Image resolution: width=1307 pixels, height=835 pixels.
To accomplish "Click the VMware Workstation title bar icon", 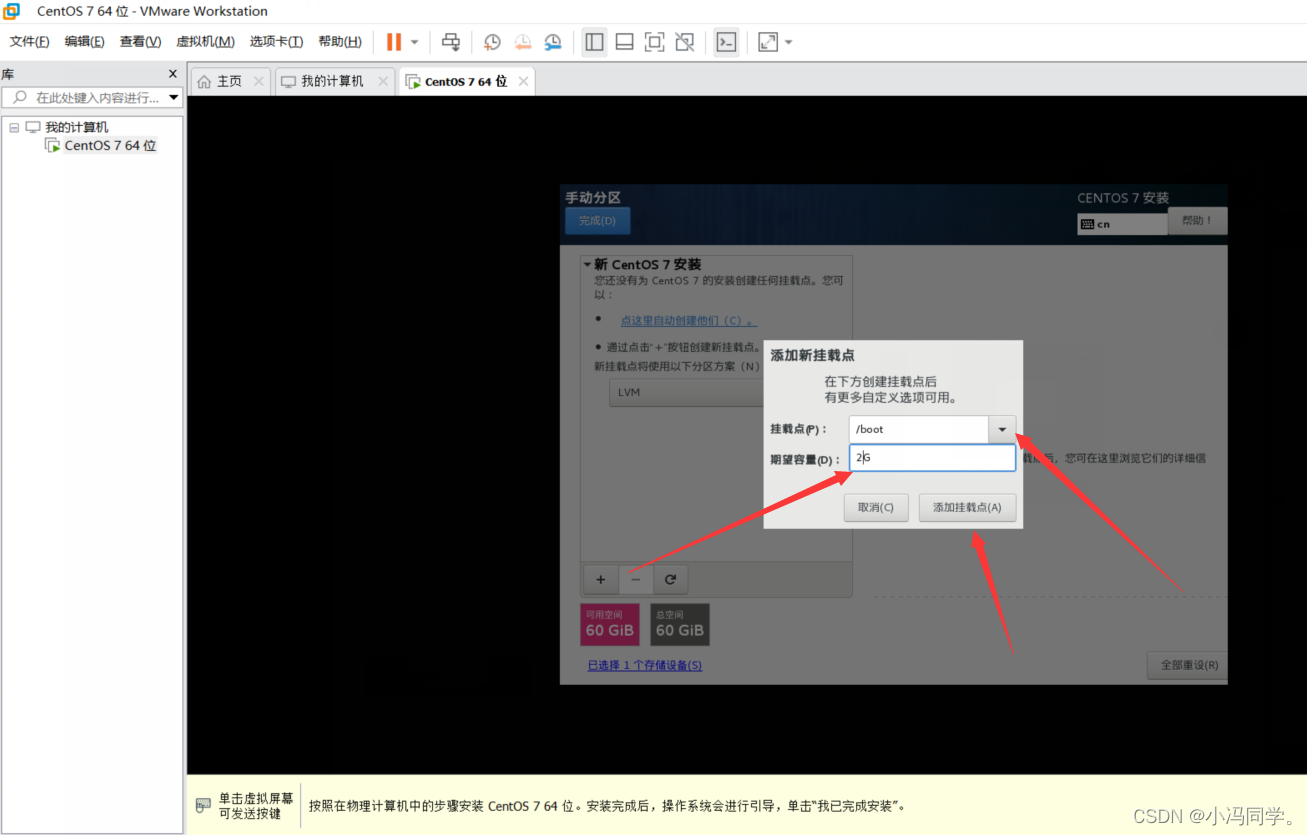I will pos(12,11).
